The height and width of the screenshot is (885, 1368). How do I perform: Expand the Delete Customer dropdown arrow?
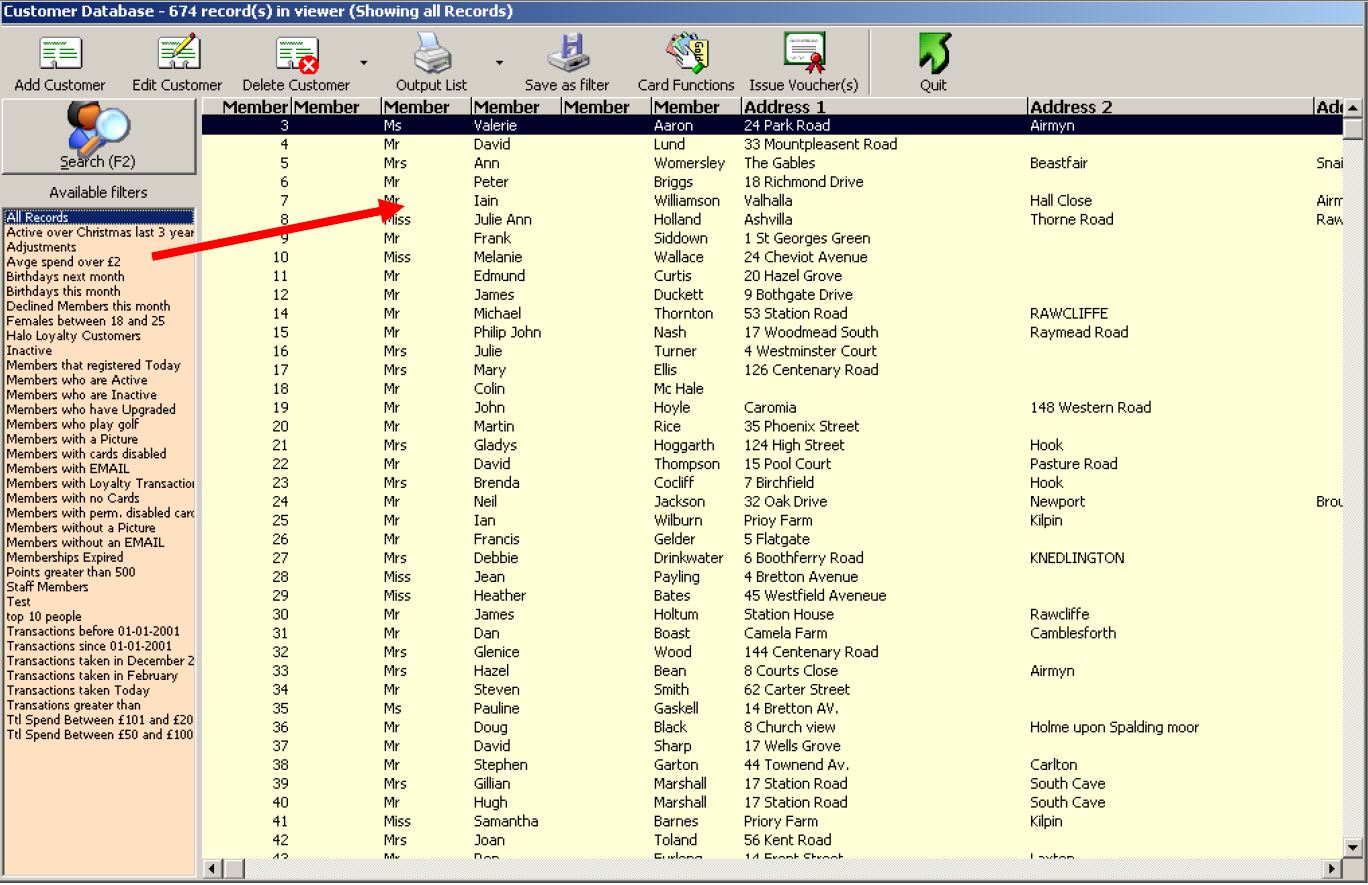pyautogui.click(x=364, y=63)
